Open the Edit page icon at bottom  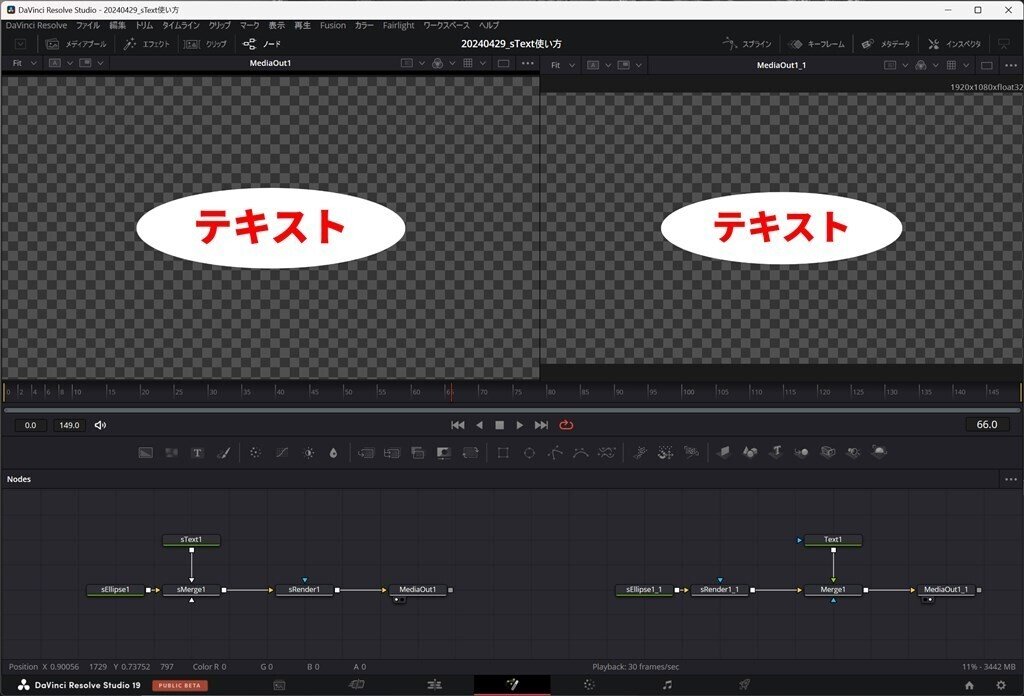tap(434, 685)
